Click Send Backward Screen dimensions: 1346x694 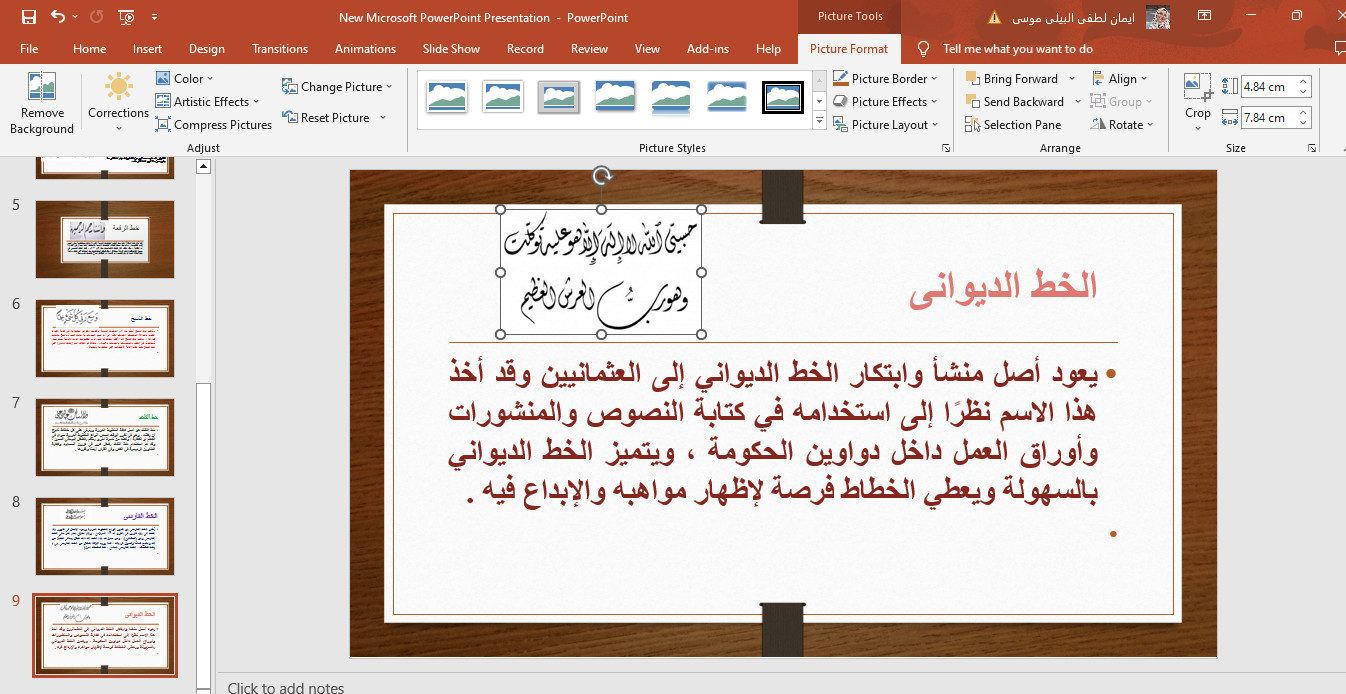click(x=1014, y=101)
